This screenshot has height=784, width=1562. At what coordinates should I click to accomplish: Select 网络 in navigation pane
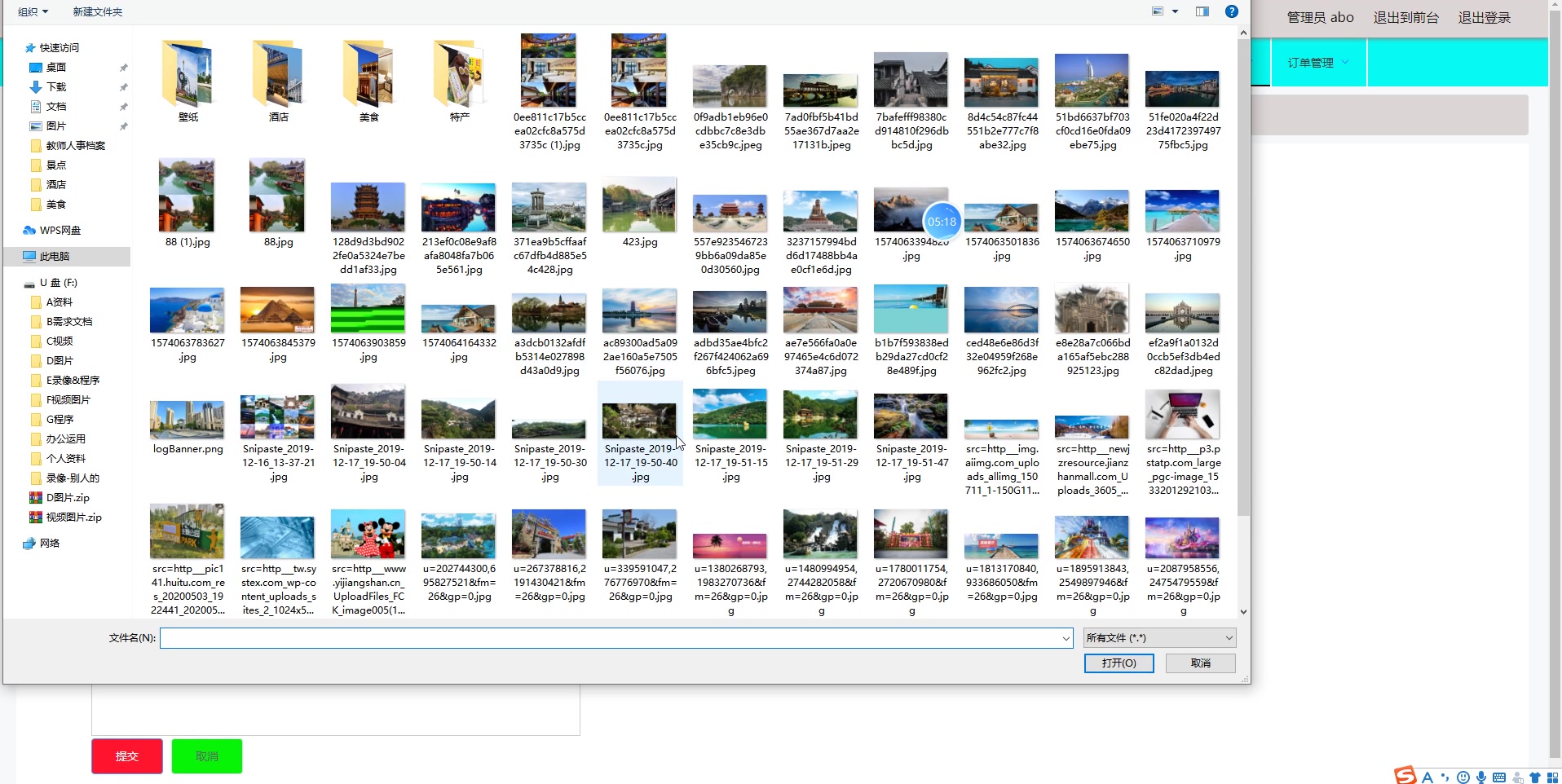point(50,544)
